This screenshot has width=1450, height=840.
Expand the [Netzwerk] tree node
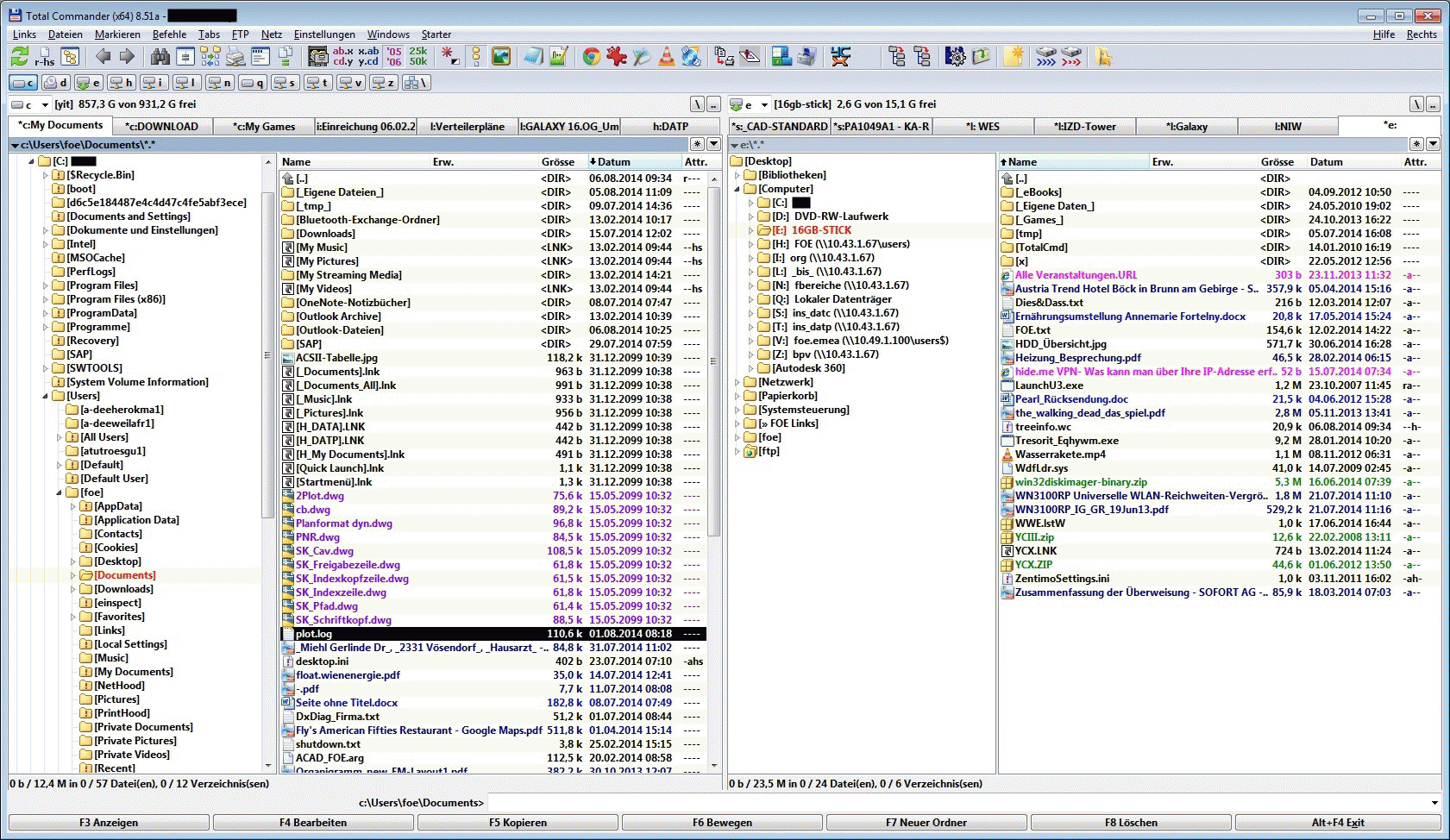pyautogui.click(x=738, y=382)
